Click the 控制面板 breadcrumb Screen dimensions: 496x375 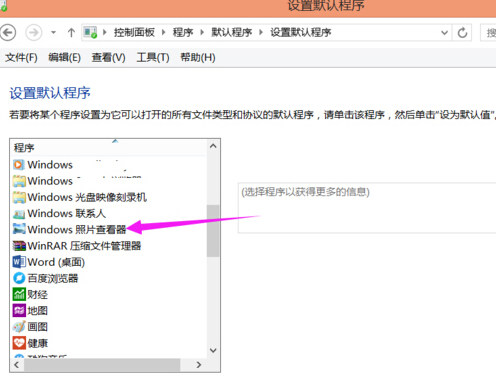[x=134, y=32]
